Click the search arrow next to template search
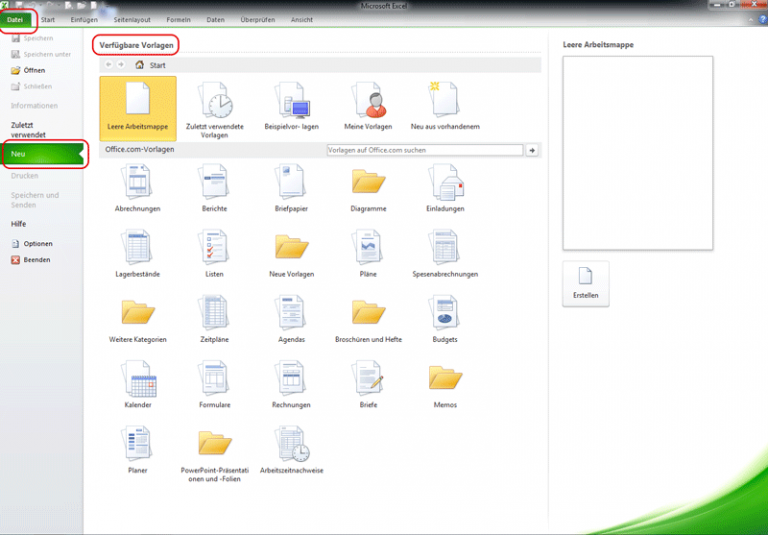Screen dimensions: 768x535 pos(533,150)
